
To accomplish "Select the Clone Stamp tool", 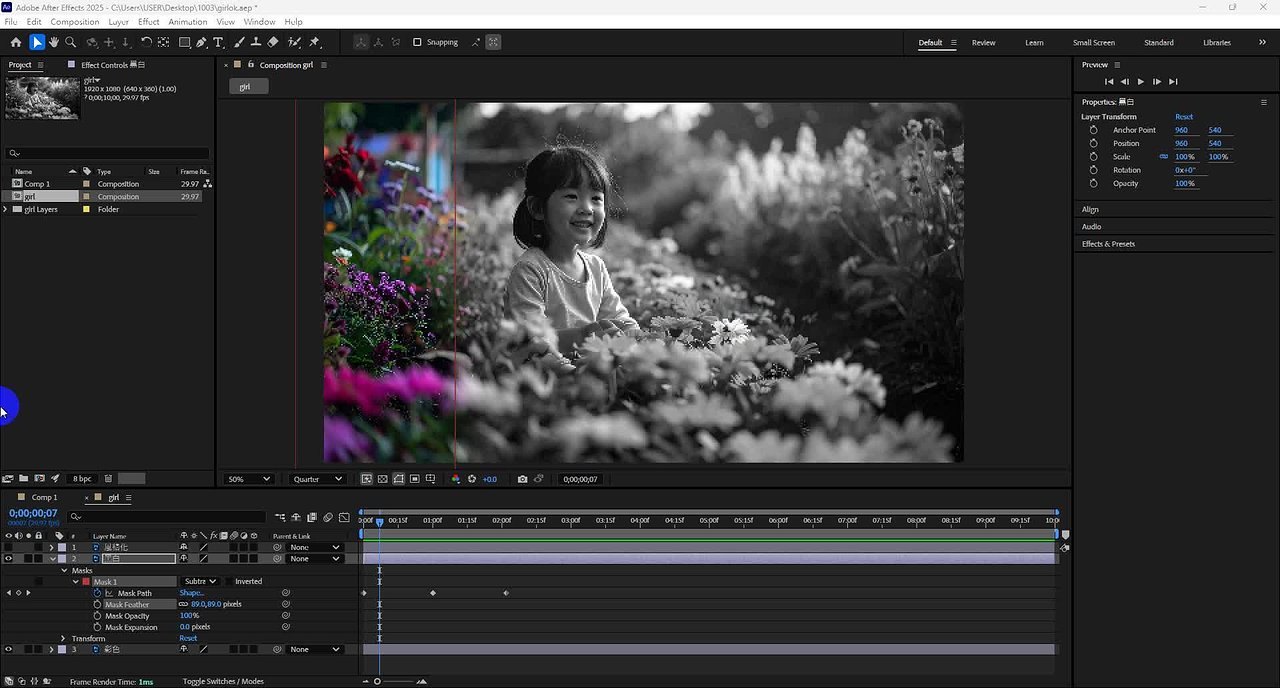I will point(256,42).
